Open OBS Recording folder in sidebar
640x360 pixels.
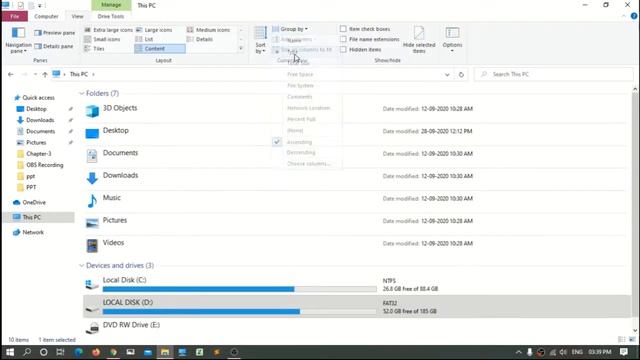pos(44,165)
